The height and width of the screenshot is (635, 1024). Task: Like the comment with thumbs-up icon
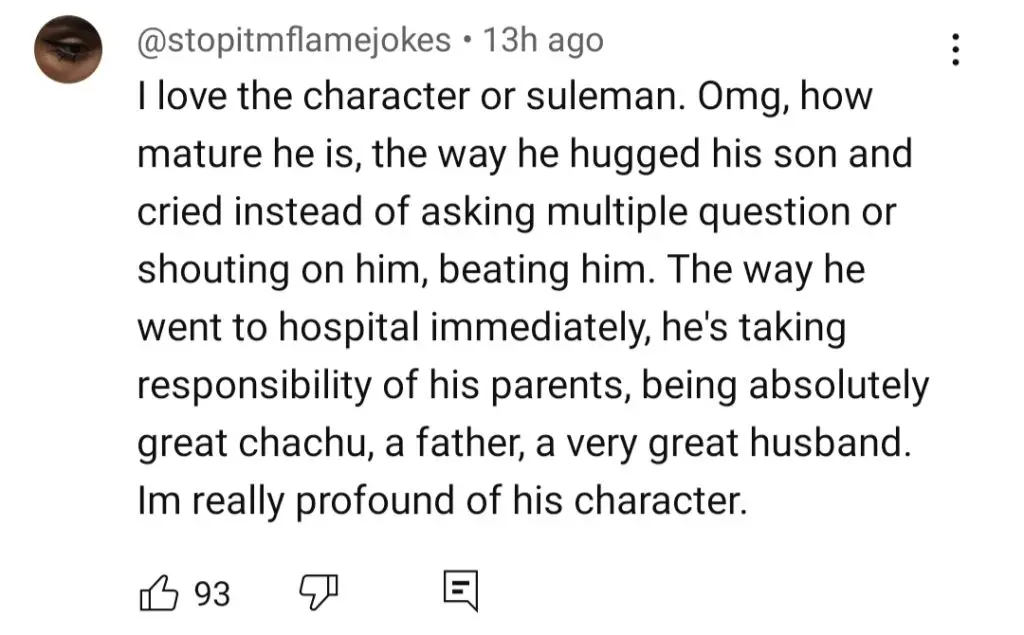159,593
